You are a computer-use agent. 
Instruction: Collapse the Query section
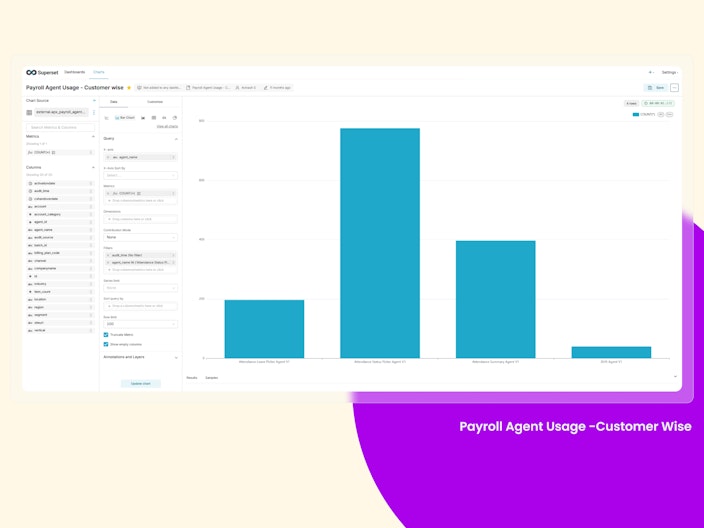(x=176, y=139)
